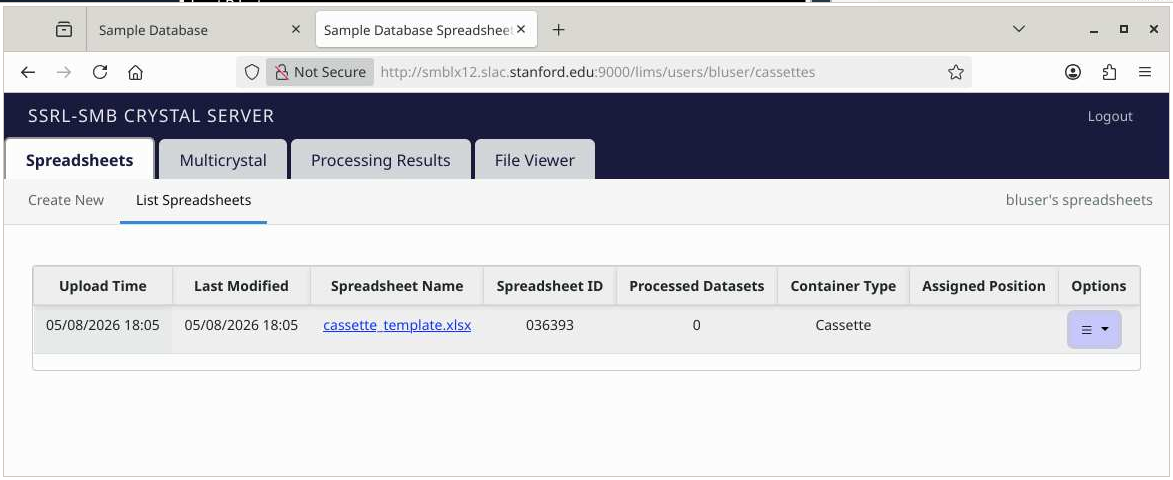Click the Logout link
This screenshot has width=1173, height=480.
point(1110,117)
